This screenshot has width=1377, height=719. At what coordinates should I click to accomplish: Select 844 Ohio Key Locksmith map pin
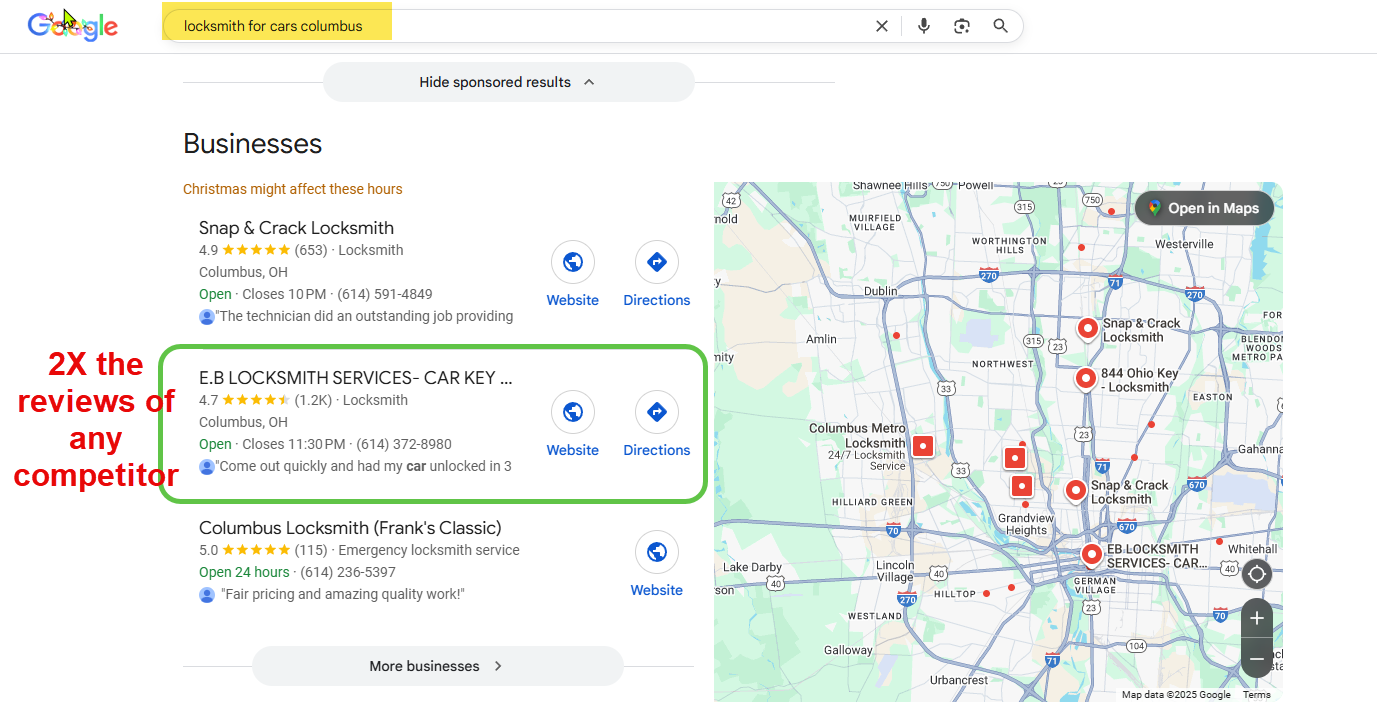tap(1086, 378)
